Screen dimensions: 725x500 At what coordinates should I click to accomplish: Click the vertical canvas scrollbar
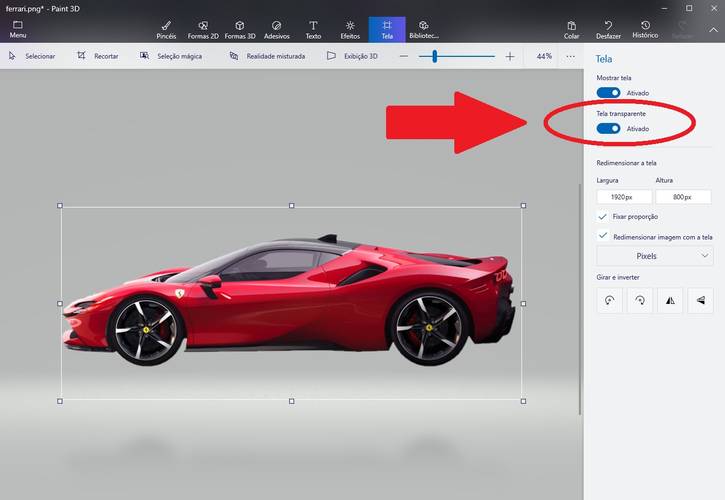pyautogui.click(x=580, y=300)
